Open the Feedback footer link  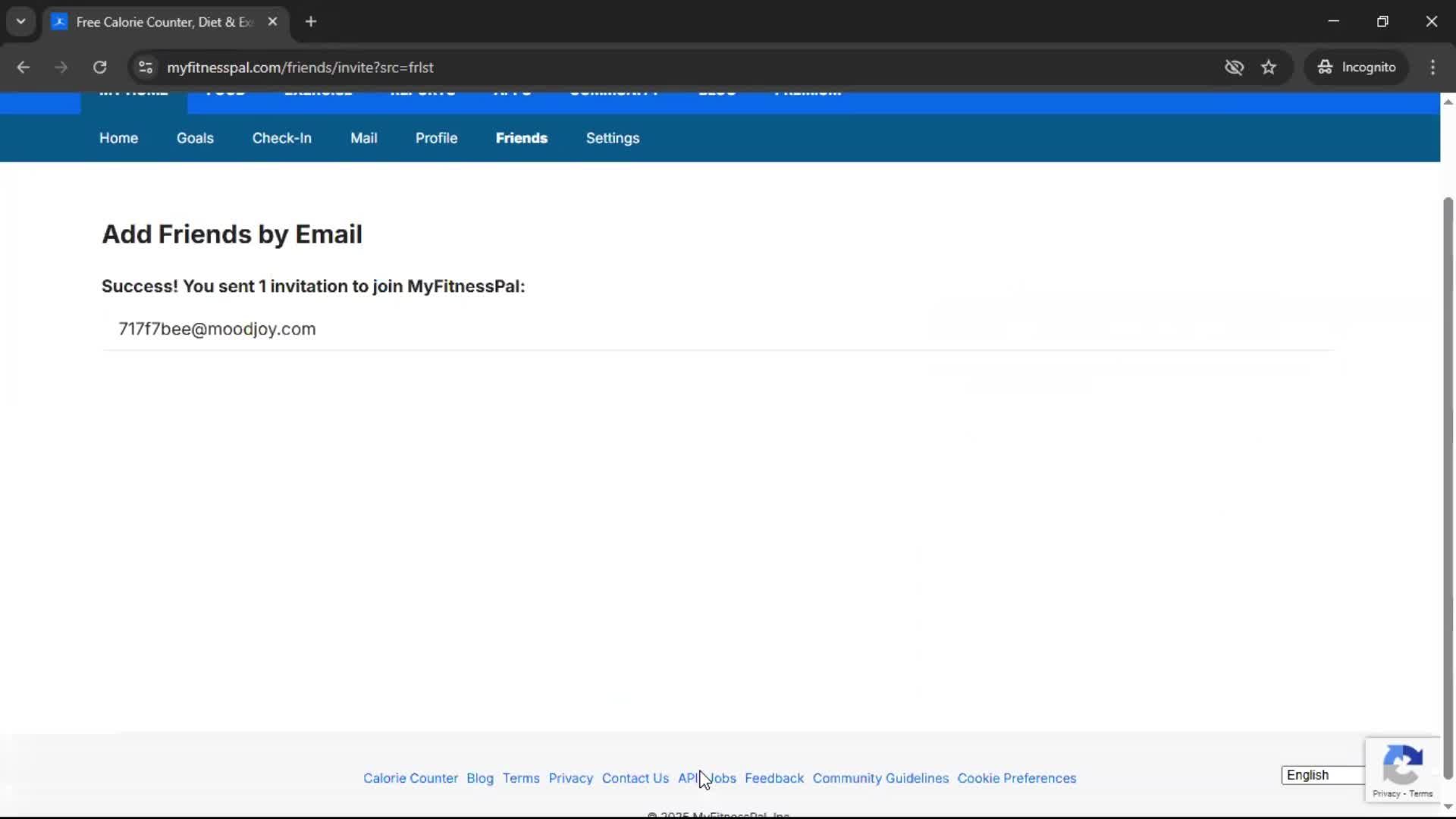pos(773,778)
